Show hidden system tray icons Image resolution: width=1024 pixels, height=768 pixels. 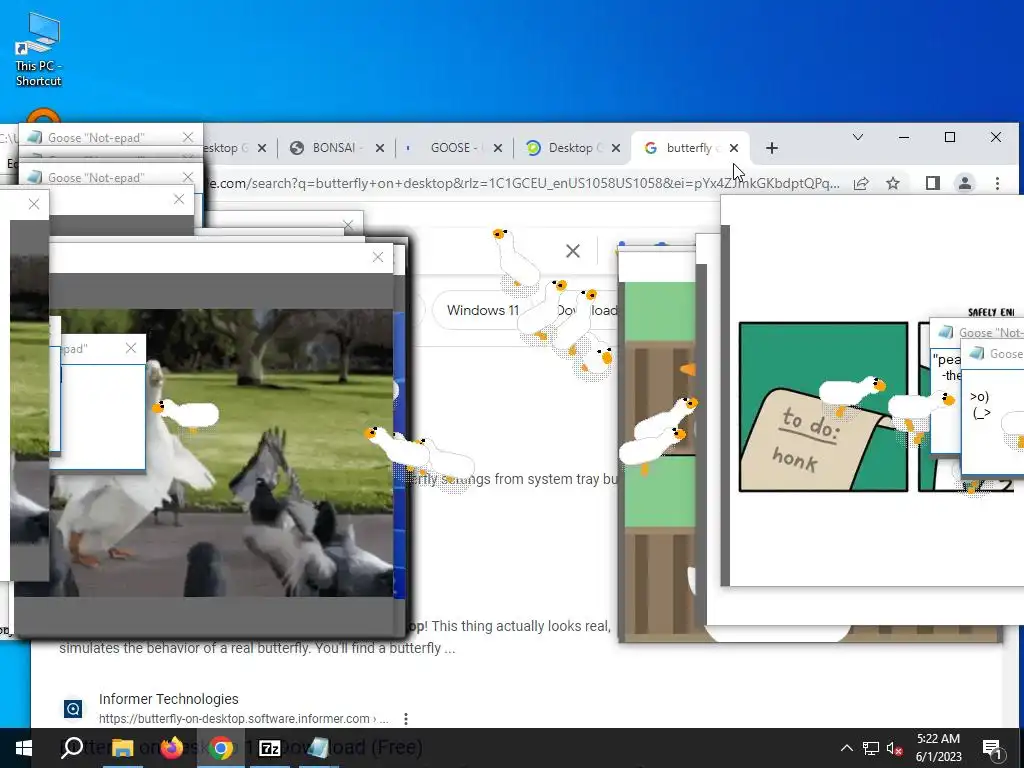[x=846, y=748]
